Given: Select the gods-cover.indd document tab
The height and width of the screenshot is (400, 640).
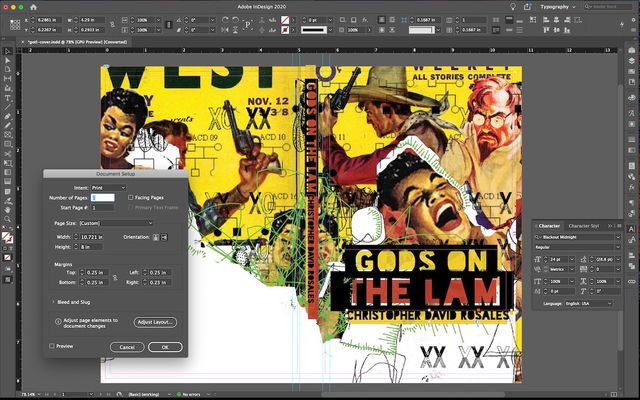Looking at the screenshot, I should pos(77,42).
